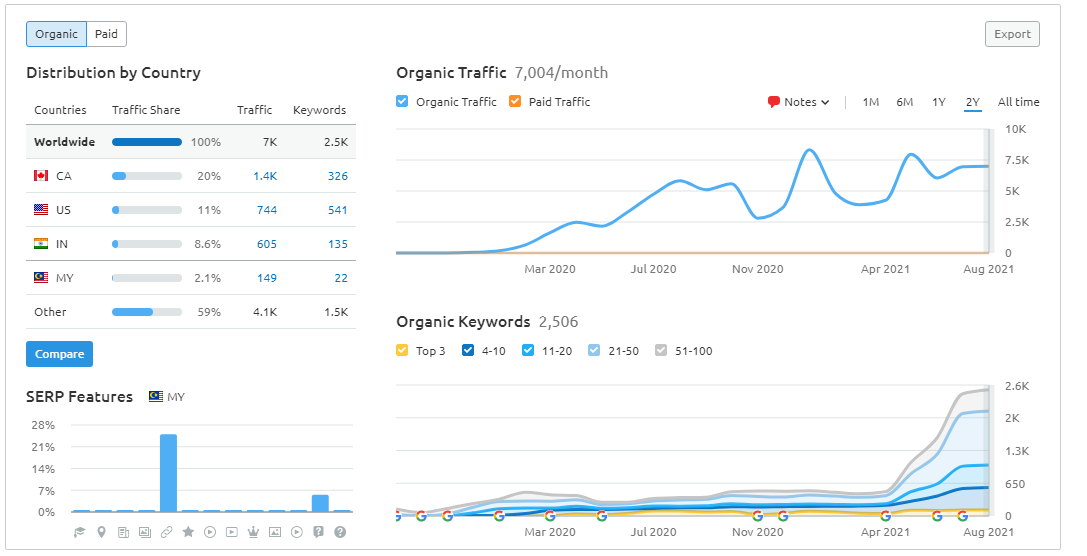Open the CA traffic value 1.4K link

pos(265,176)
